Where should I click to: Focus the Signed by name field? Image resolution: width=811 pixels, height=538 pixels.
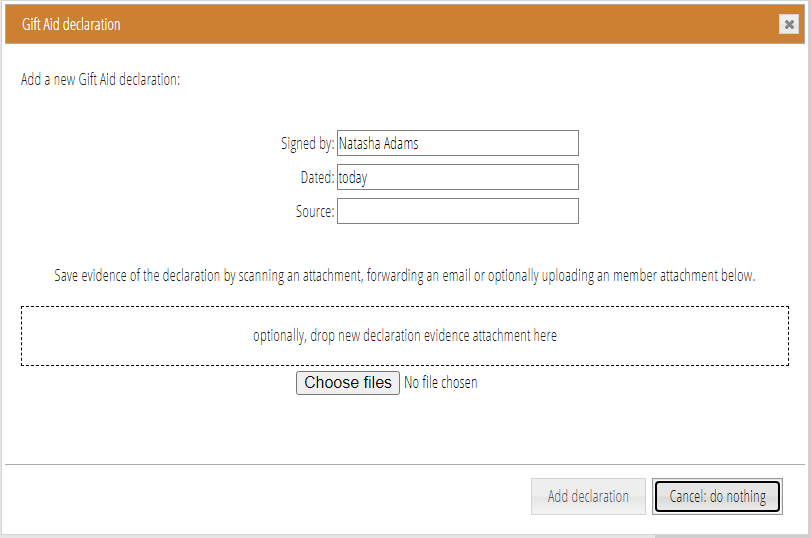(458, 143)
